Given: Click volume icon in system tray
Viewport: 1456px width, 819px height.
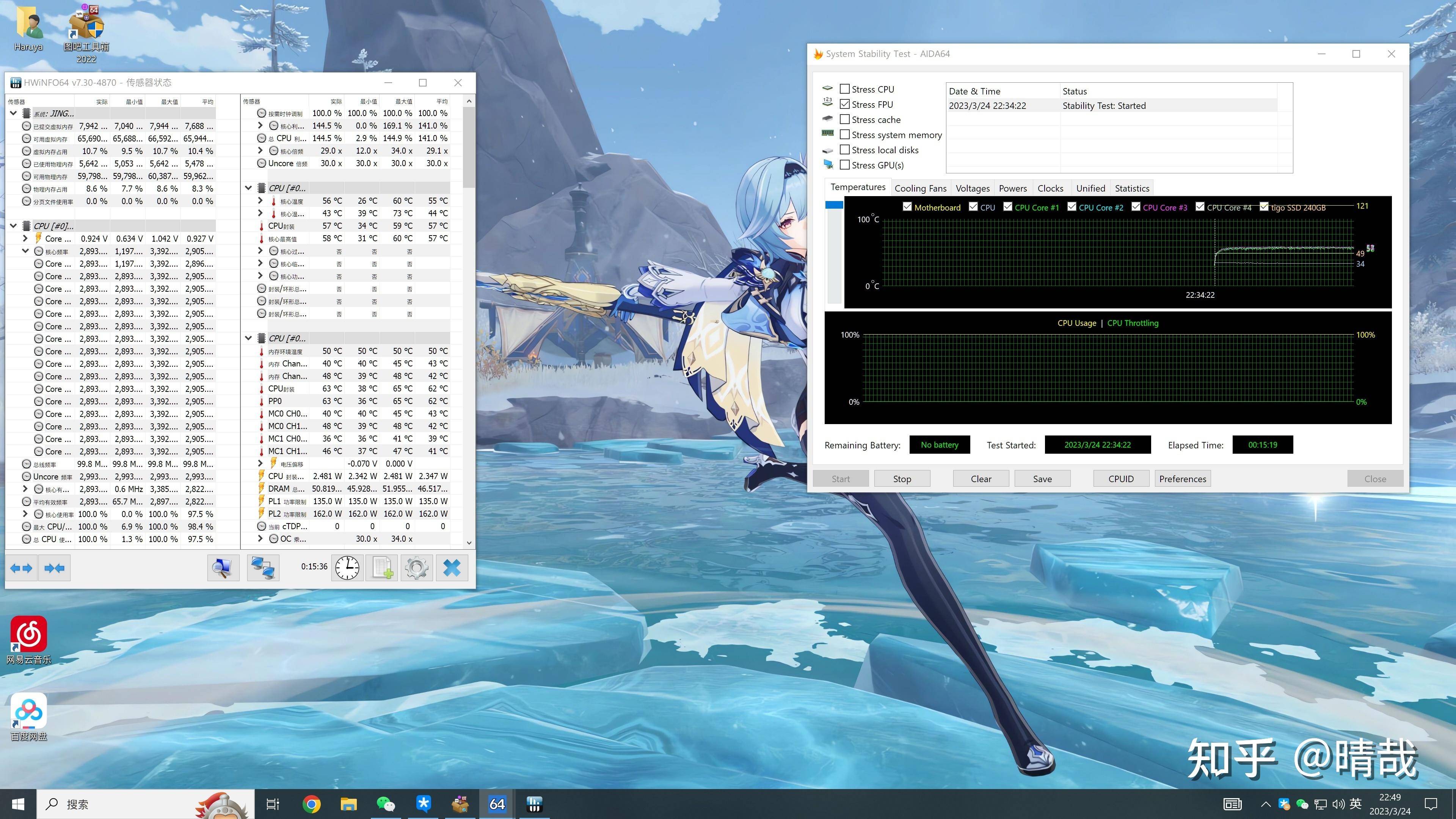Looking at the screenshot, I should [x=1338, y=804].
